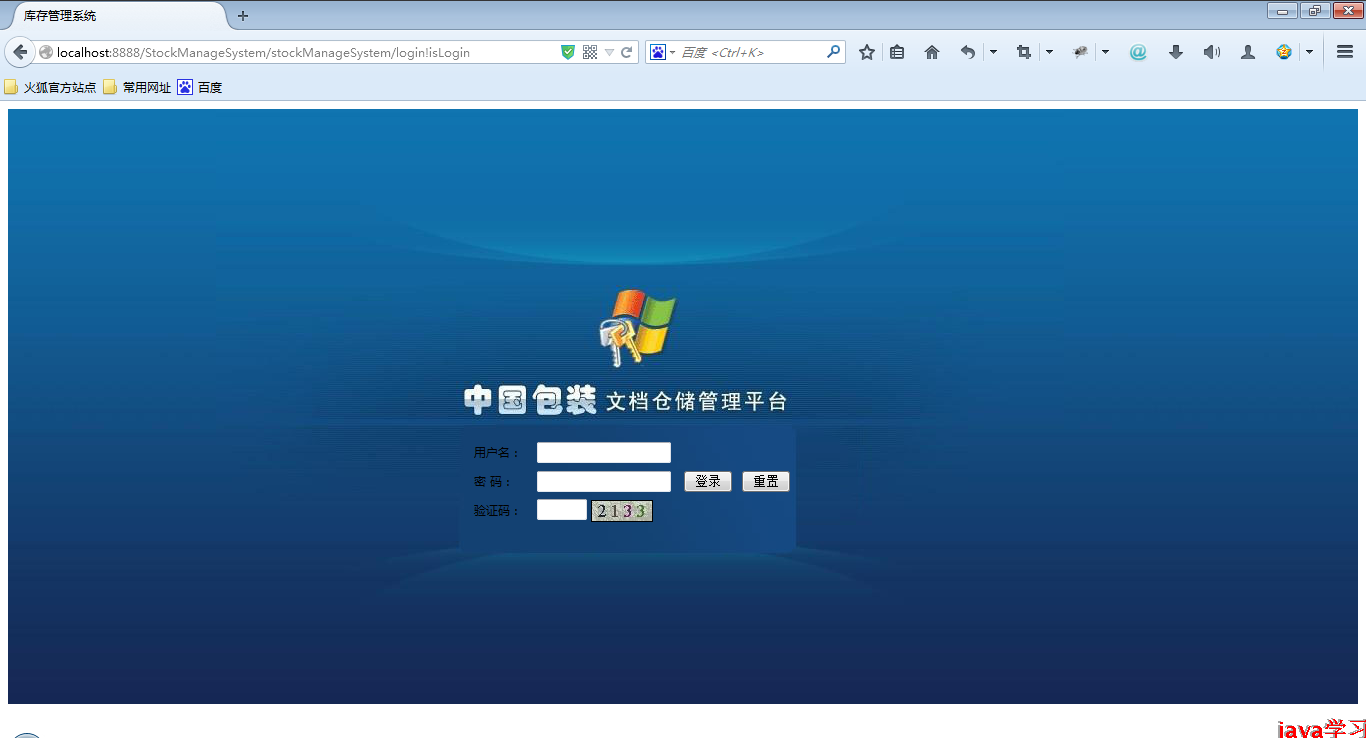Viewport: 1366px width, 738px height.
Task: Go back with the browser back arrow
Action: point(20,52)
